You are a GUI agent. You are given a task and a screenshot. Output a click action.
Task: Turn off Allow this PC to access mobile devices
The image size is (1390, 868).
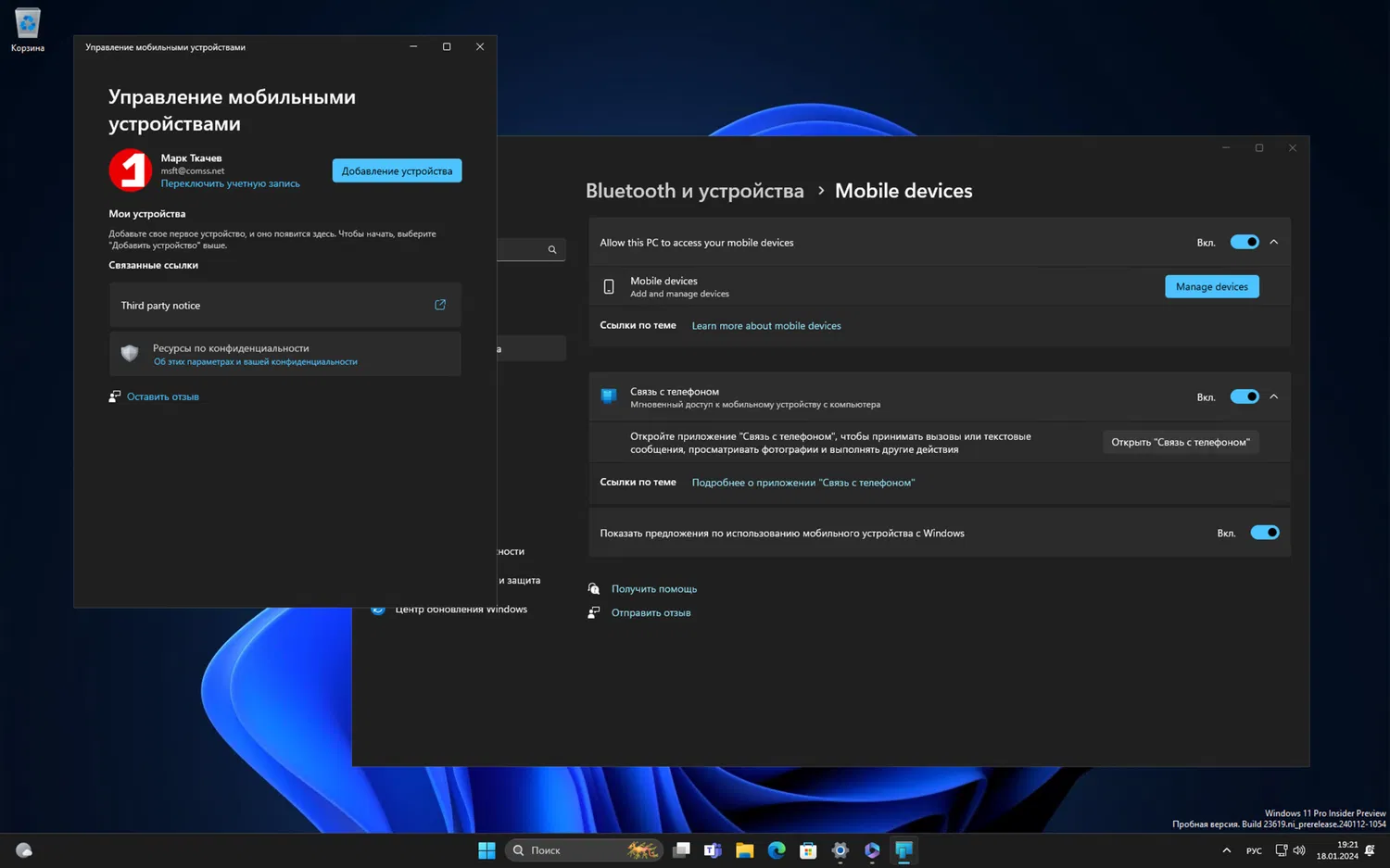pos(1245,242)
